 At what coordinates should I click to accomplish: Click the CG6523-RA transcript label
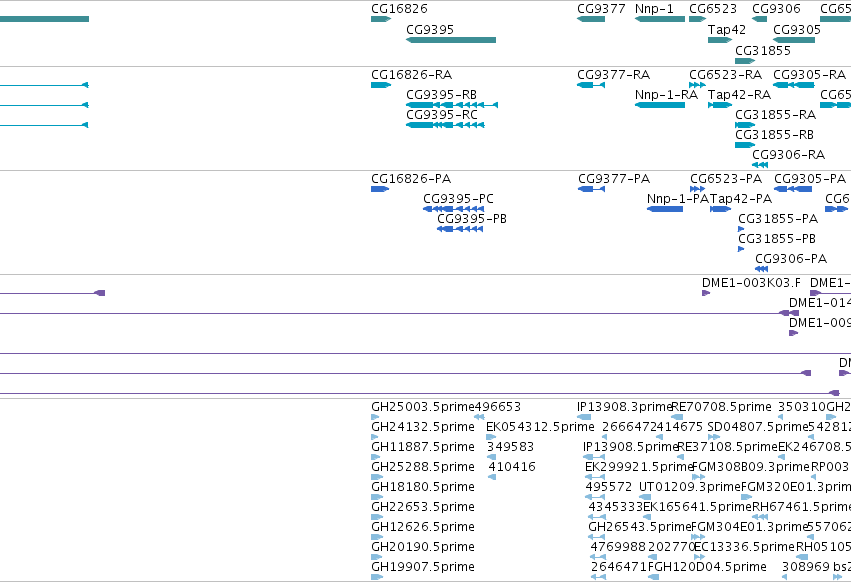click(x=726, y=74)
